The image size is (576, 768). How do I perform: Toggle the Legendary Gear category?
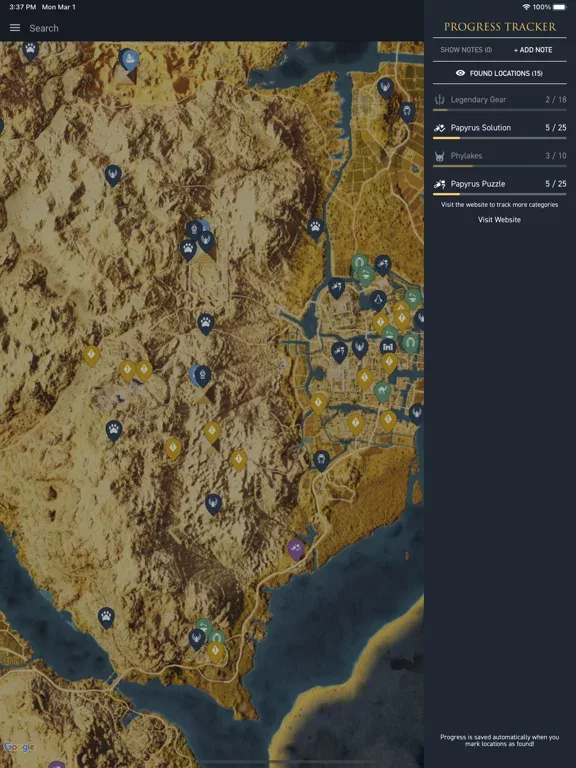tap(500, 99)
